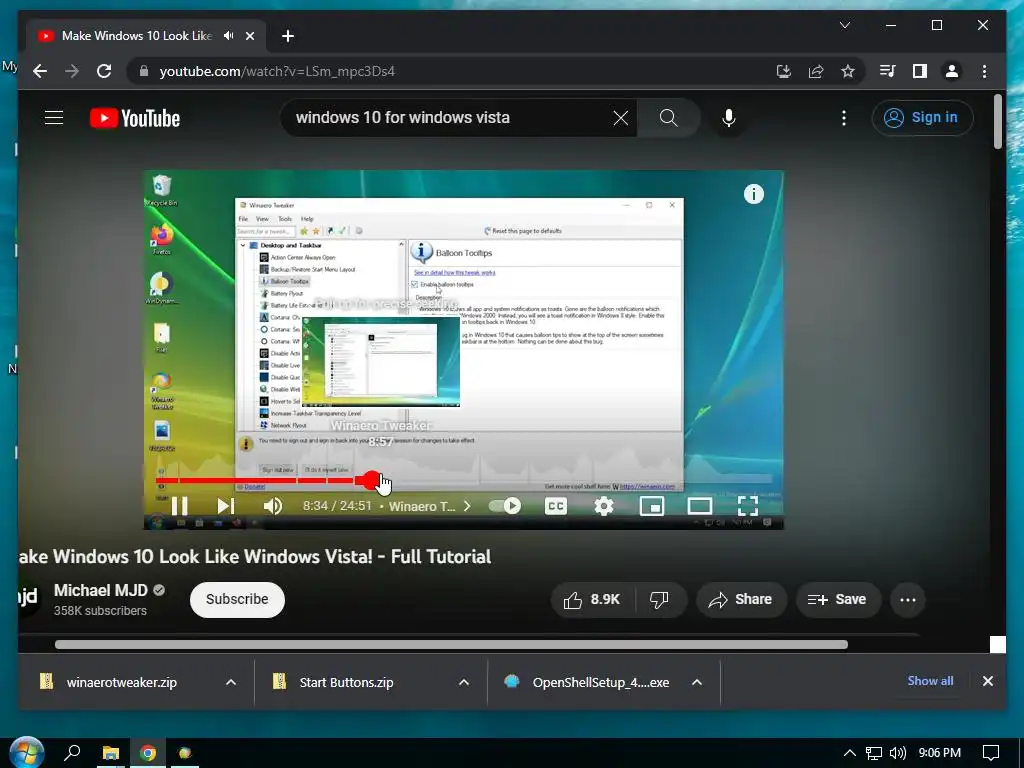
Task: Toggle Chrome side panel
Action: click(920, 71)
